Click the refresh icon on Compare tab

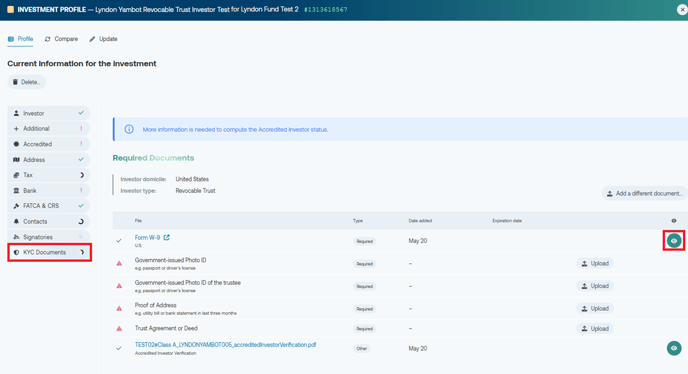coord(47,39)
